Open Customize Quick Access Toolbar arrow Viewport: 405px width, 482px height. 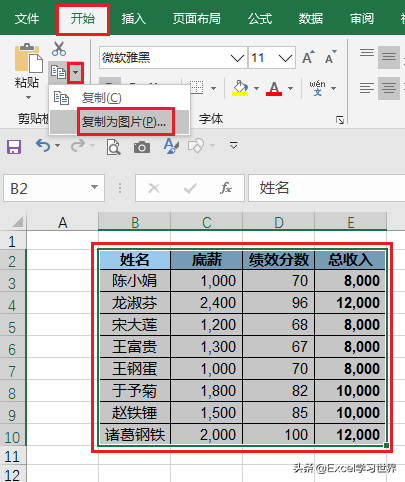233,145
